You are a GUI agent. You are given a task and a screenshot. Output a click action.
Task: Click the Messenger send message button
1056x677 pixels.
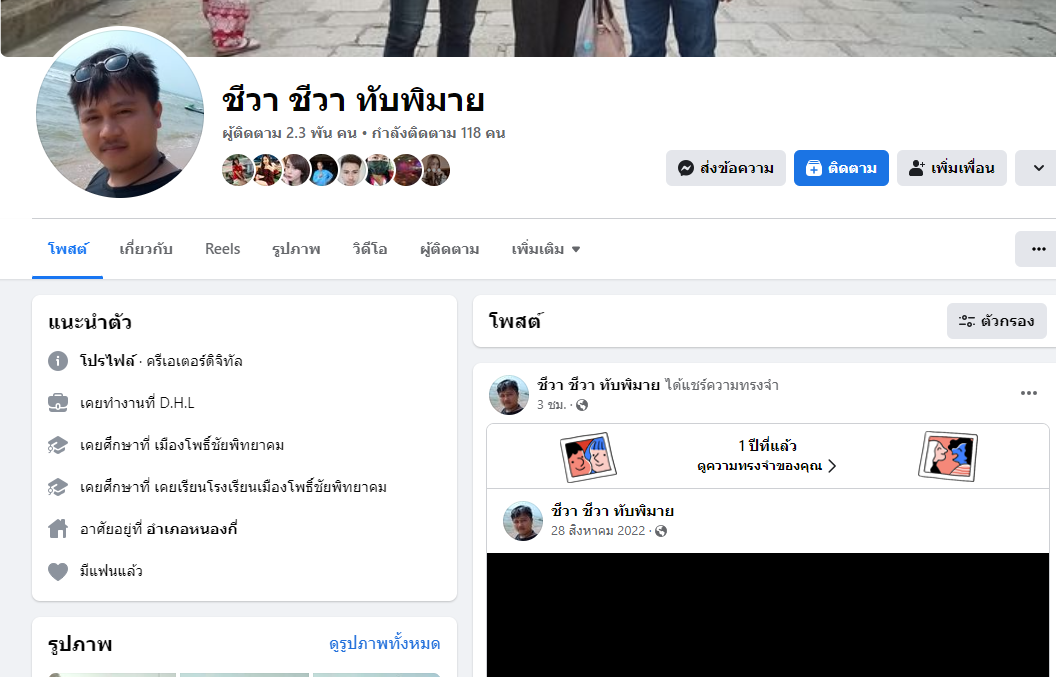point(725,168)
